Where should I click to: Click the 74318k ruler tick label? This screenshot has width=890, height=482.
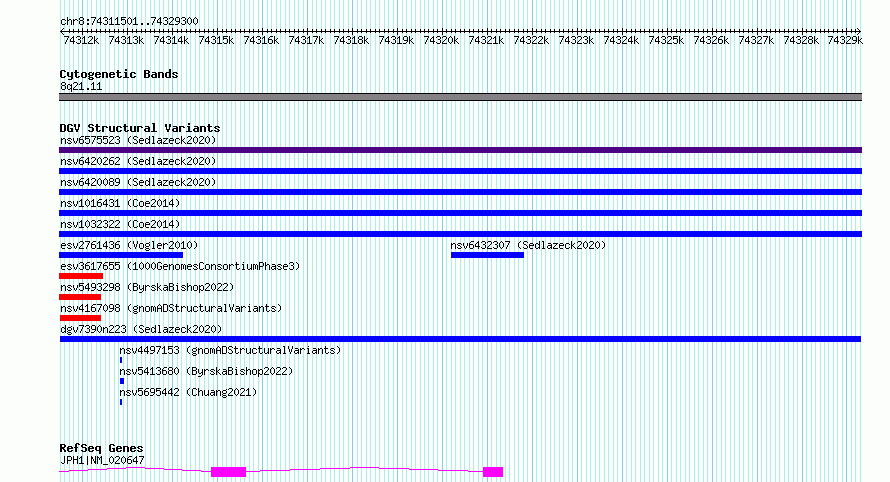click(x=351, y=40)
